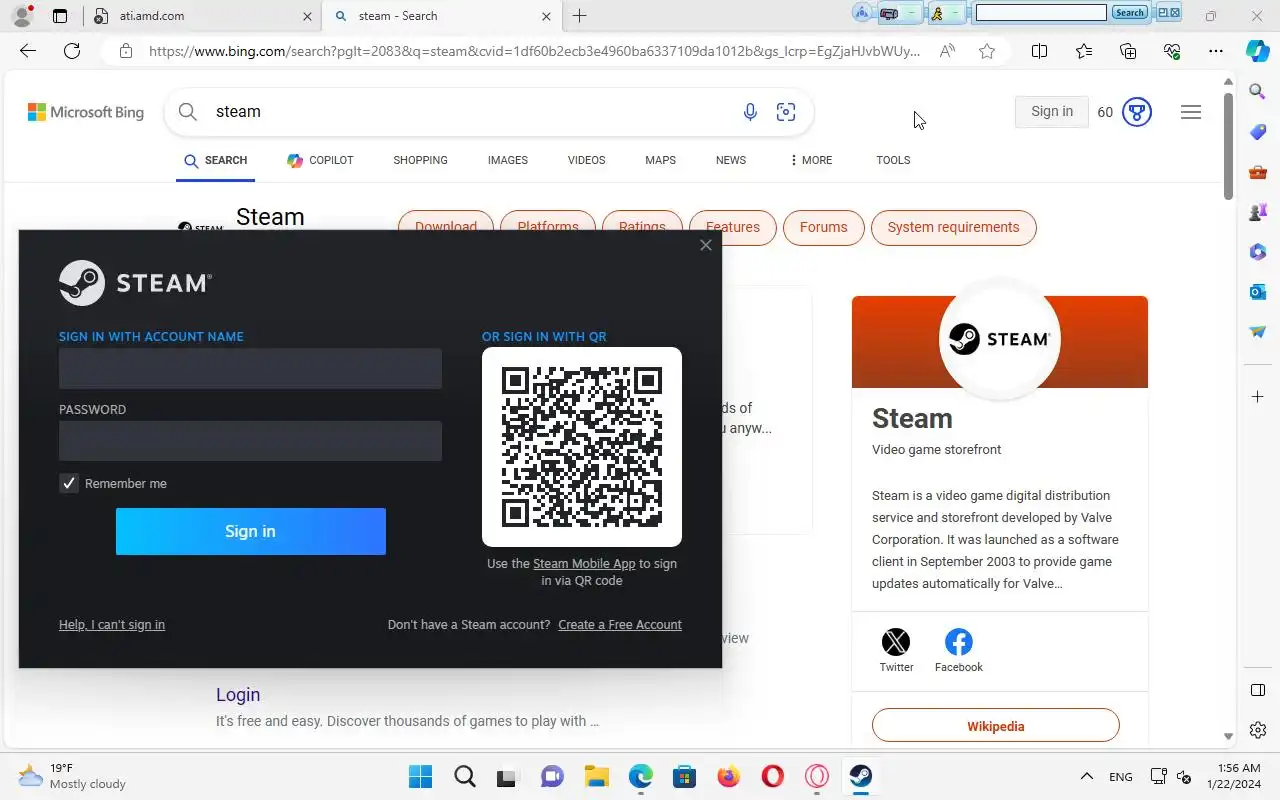Open the Copilot sidebar icon
The height and width of the screenshot is (800, 1280).
pos(1258,51)
